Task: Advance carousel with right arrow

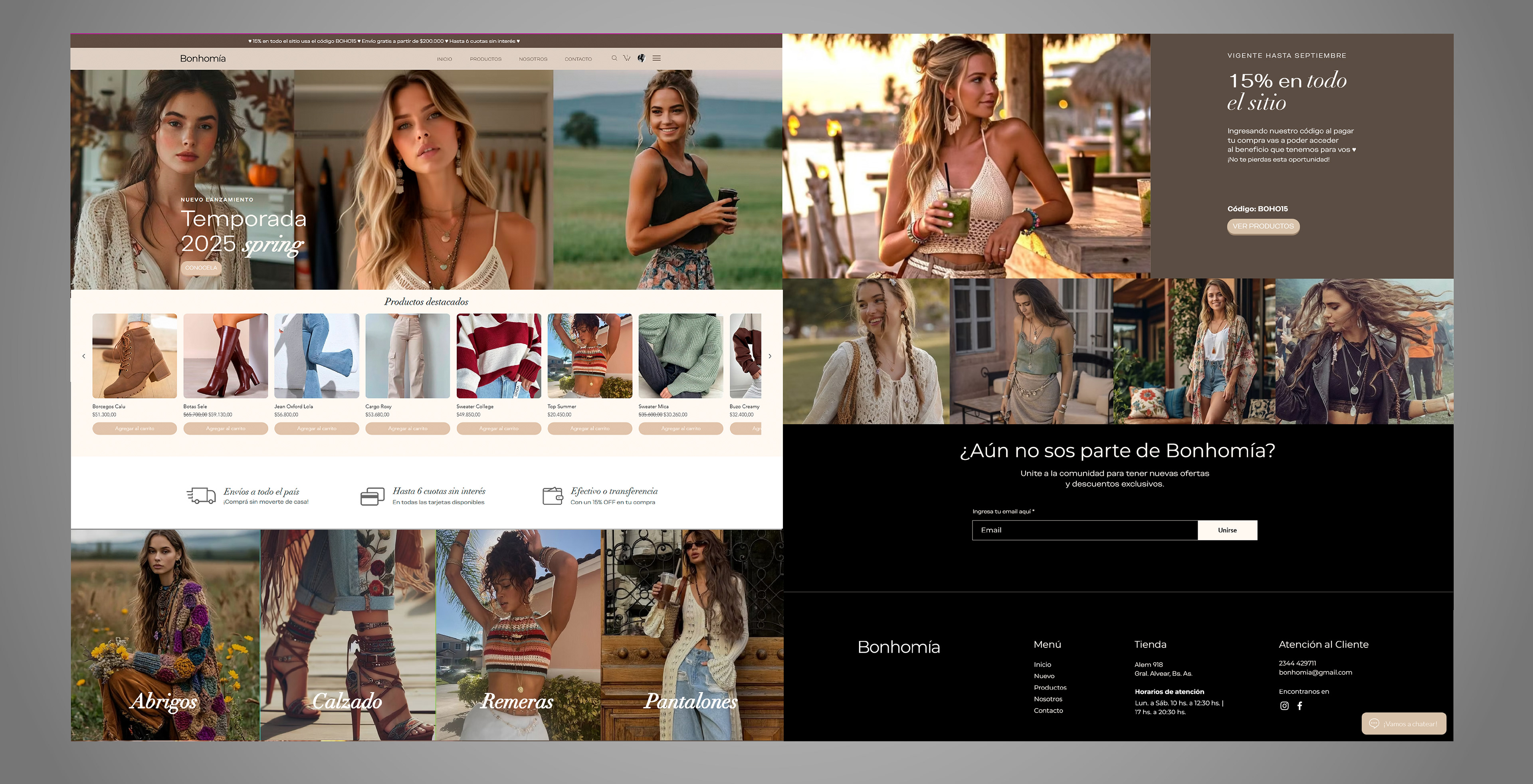Action: (769, 356)
